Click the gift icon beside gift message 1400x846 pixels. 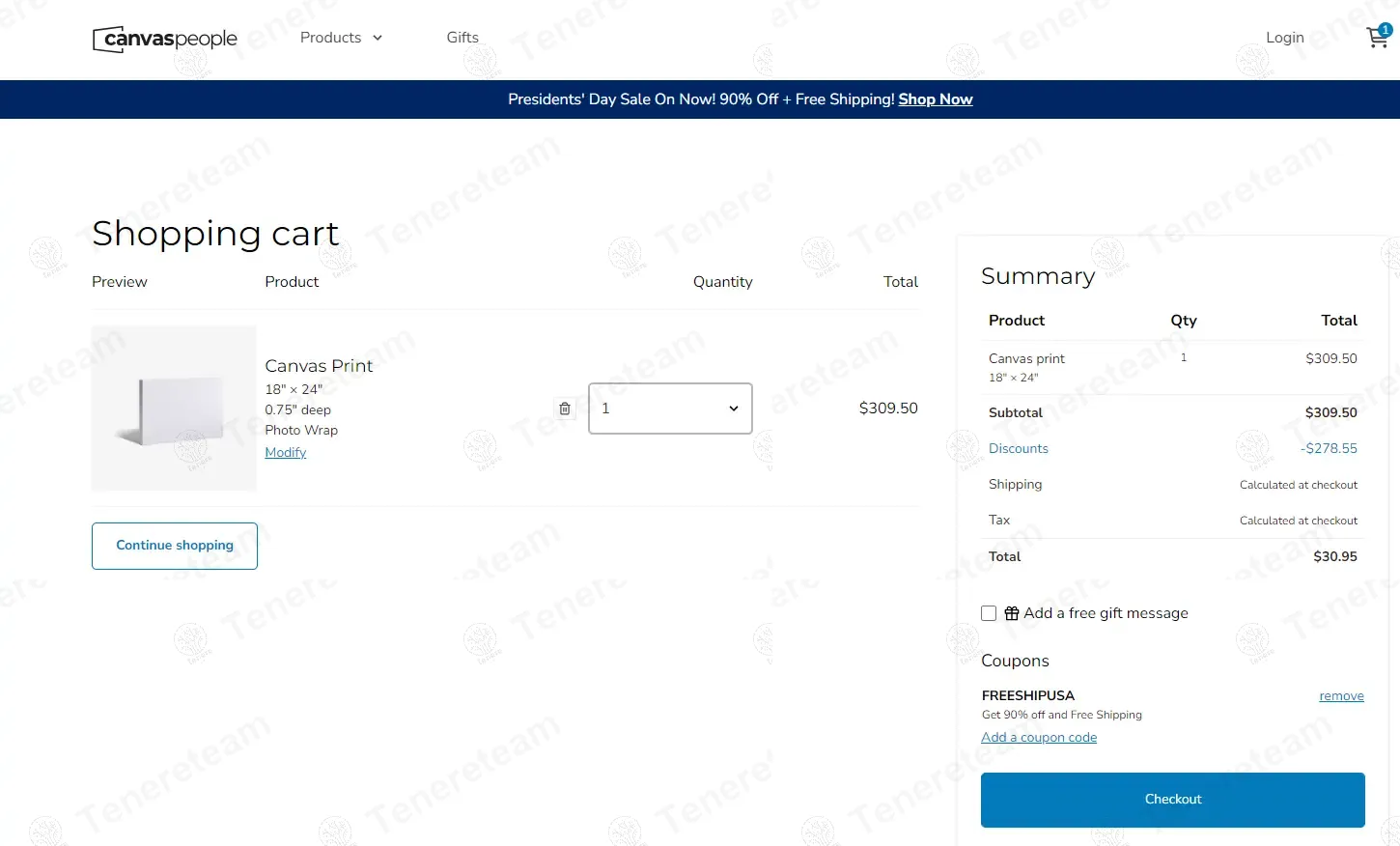[x=1012, y=613]
